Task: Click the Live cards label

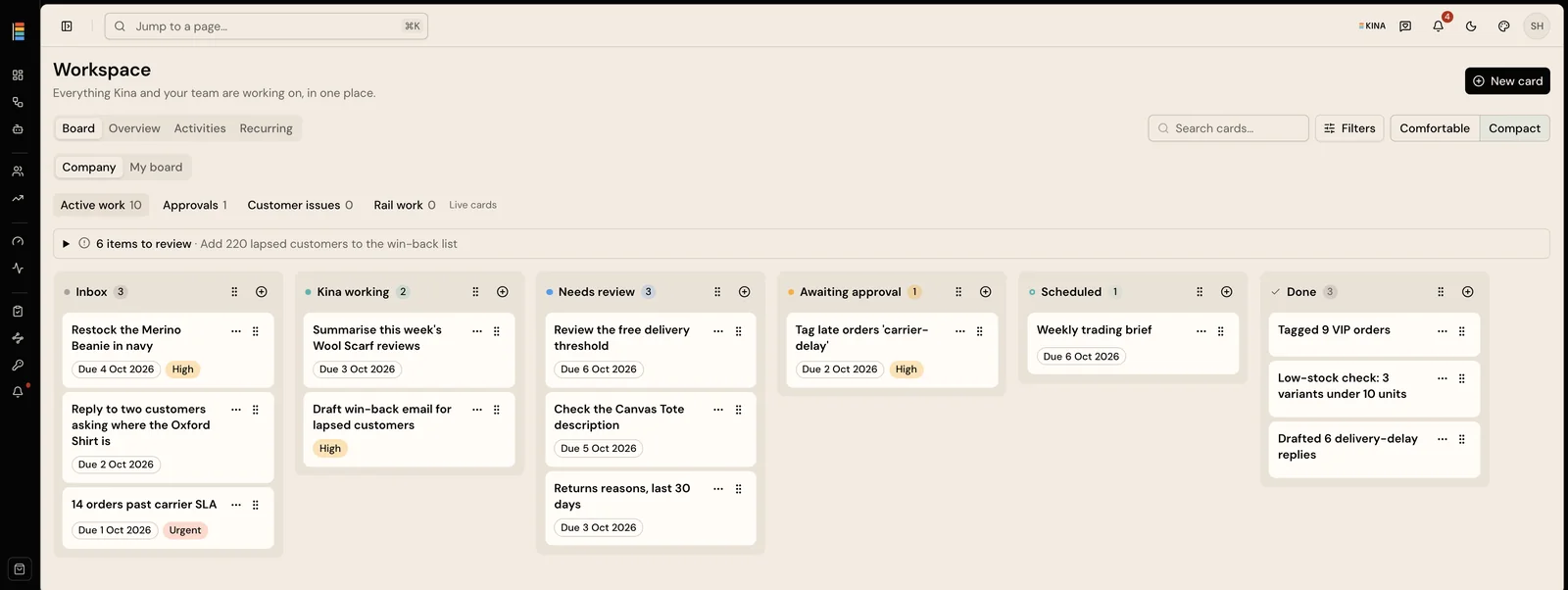Action: pos(472,205)
